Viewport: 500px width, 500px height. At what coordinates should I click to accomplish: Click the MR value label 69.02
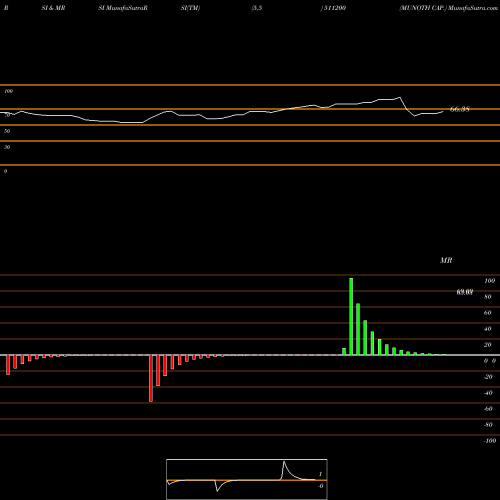465,292
